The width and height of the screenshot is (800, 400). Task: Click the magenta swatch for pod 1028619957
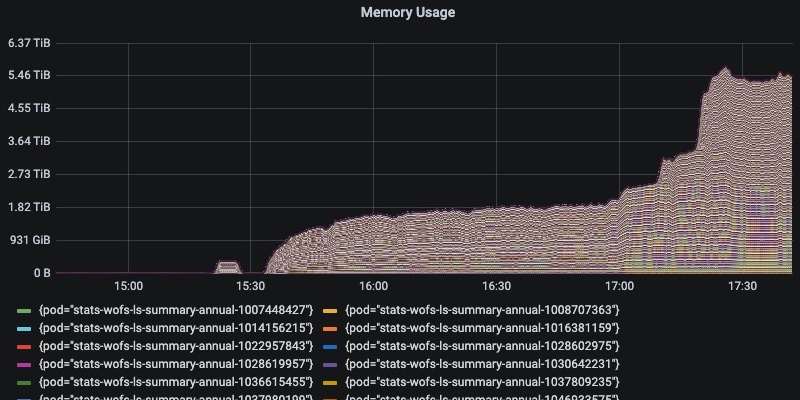coord(24,365)
